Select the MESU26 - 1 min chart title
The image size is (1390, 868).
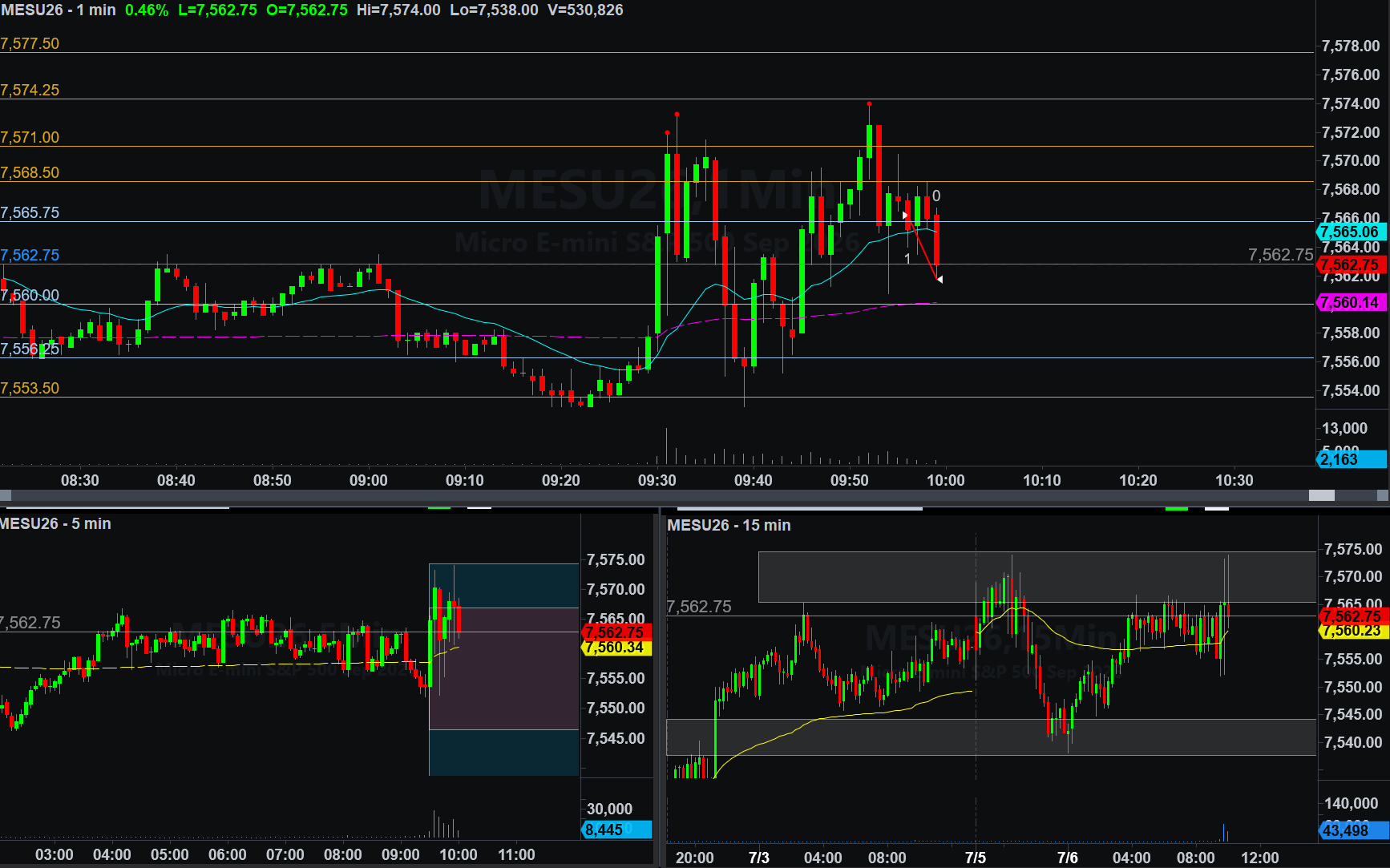pyautogui.click(x=58, y=10)
